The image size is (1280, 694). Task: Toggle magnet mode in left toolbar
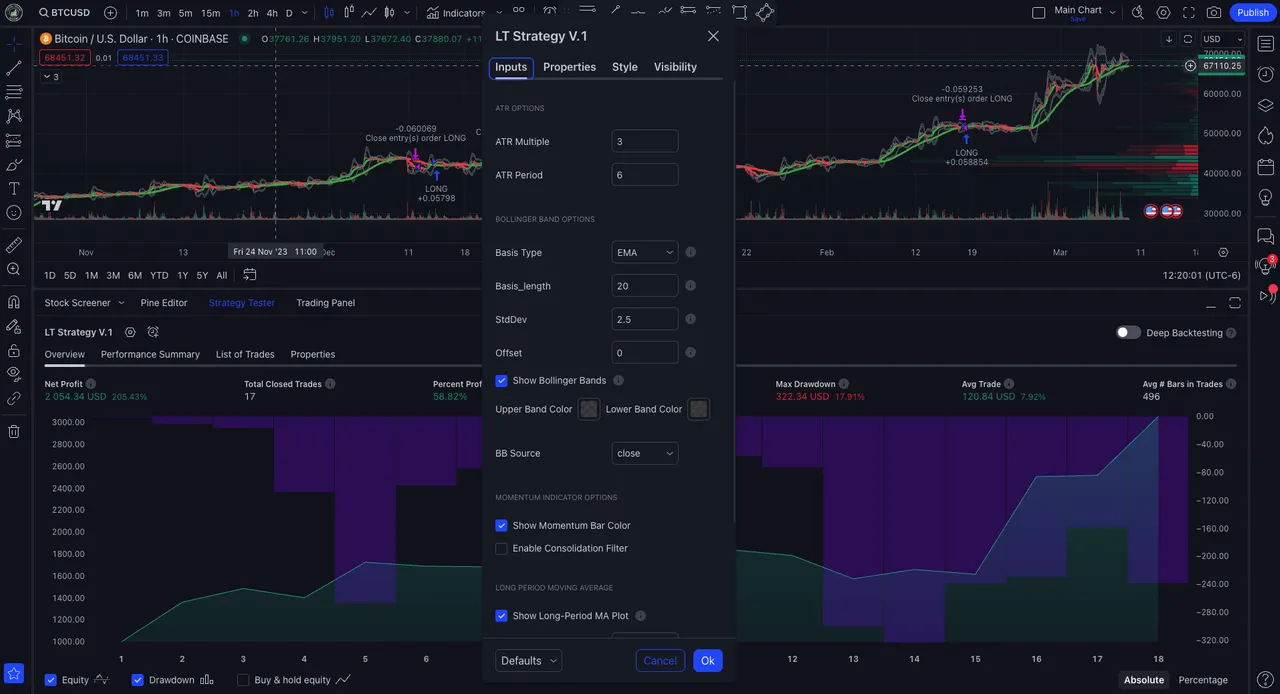[14, 302]
